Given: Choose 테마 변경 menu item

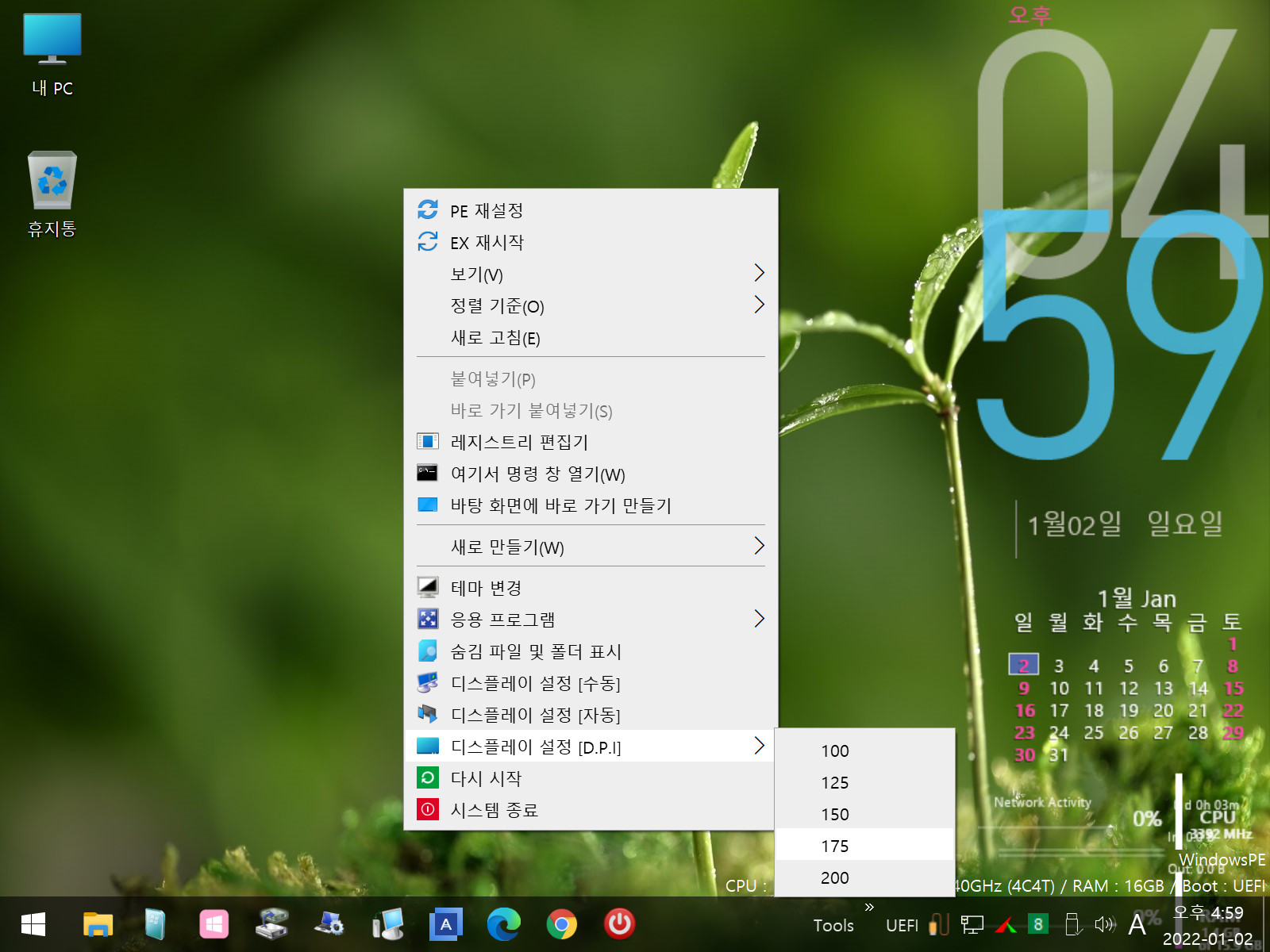Looking at the screenshot, I should [x=591, y=588].
